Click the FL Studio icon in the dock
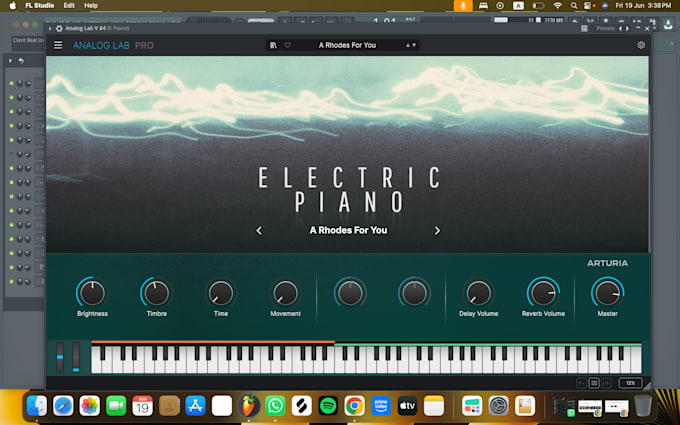This screenshot has width=680, height=425. (248, 406)
